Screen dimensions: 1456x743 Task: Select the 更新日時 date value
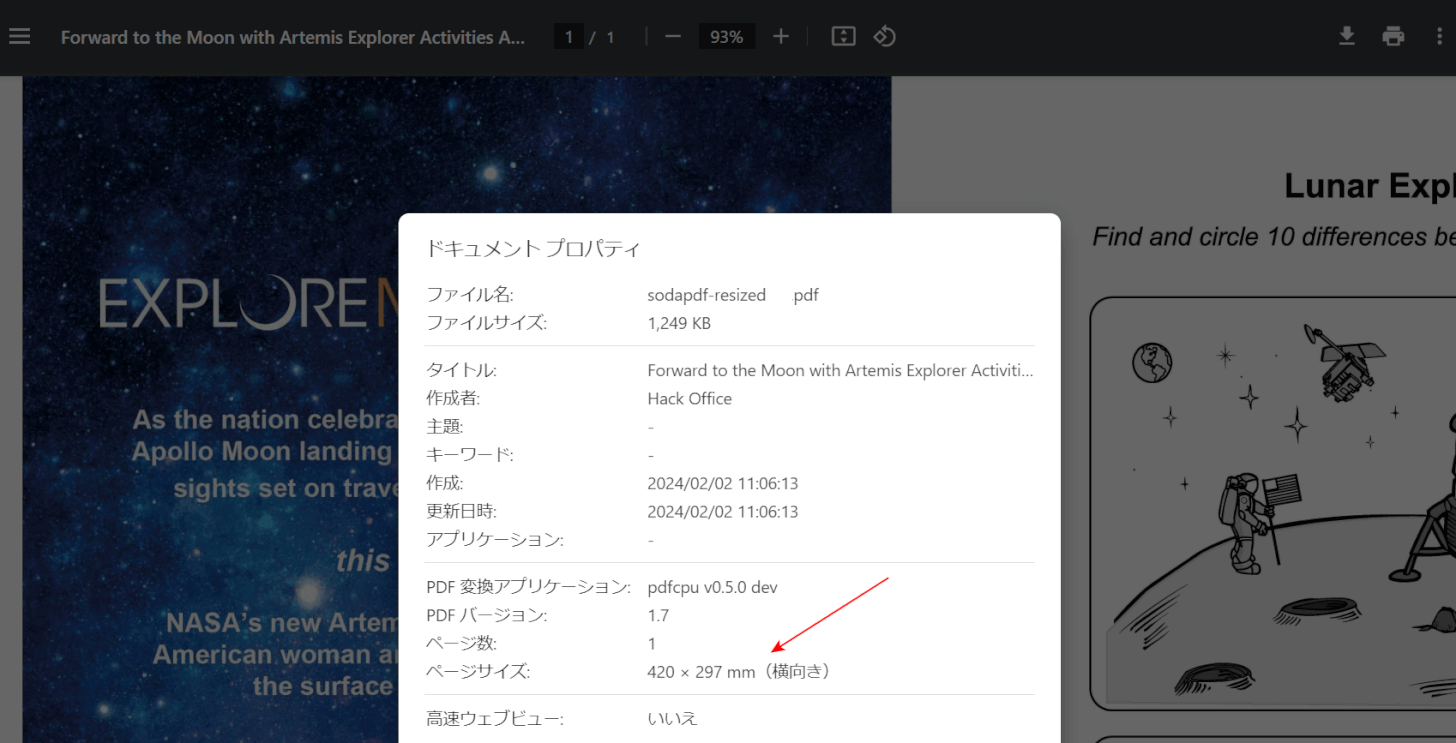(723, 511)
